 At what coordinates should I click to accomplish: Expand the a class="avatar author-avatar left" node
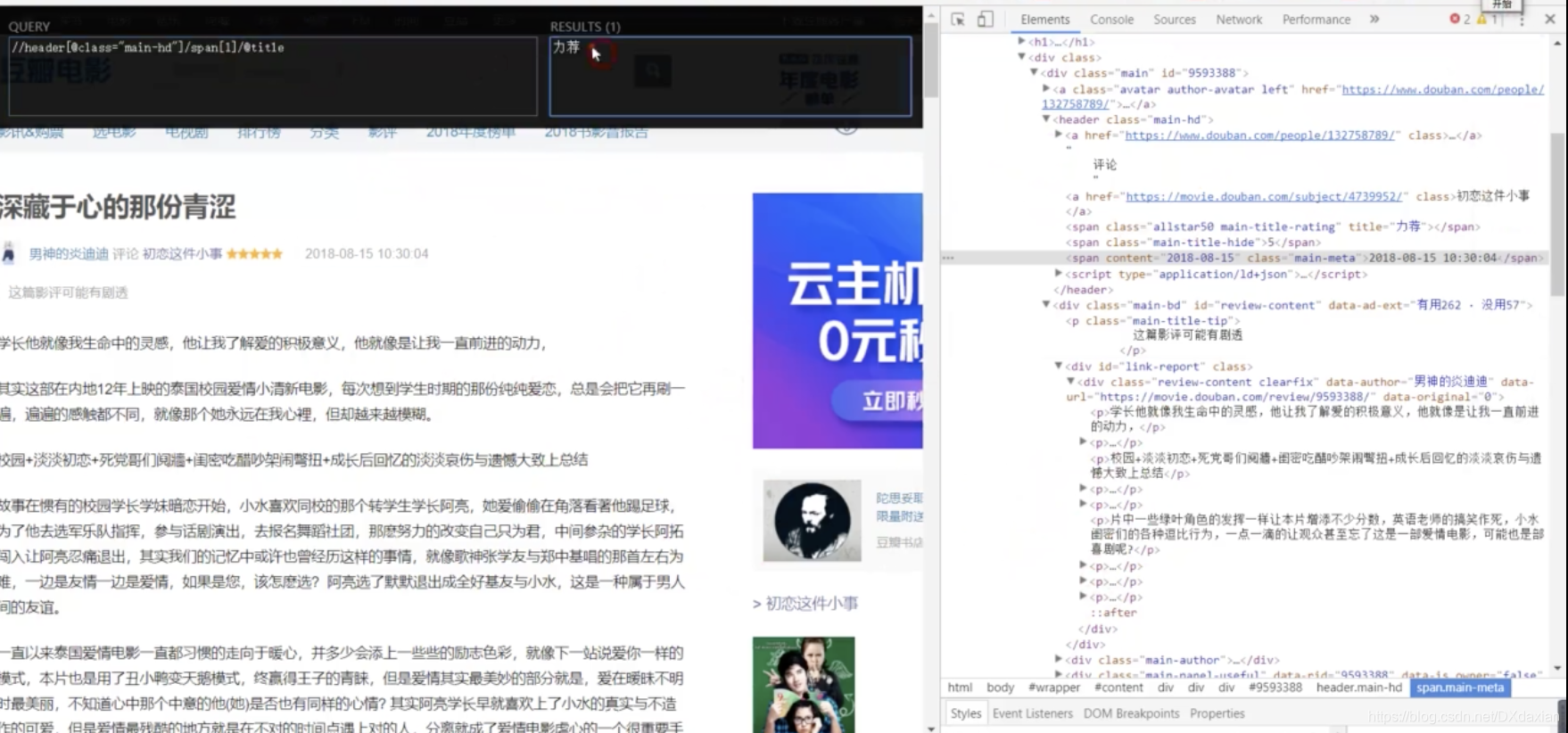click(1046, 89)
